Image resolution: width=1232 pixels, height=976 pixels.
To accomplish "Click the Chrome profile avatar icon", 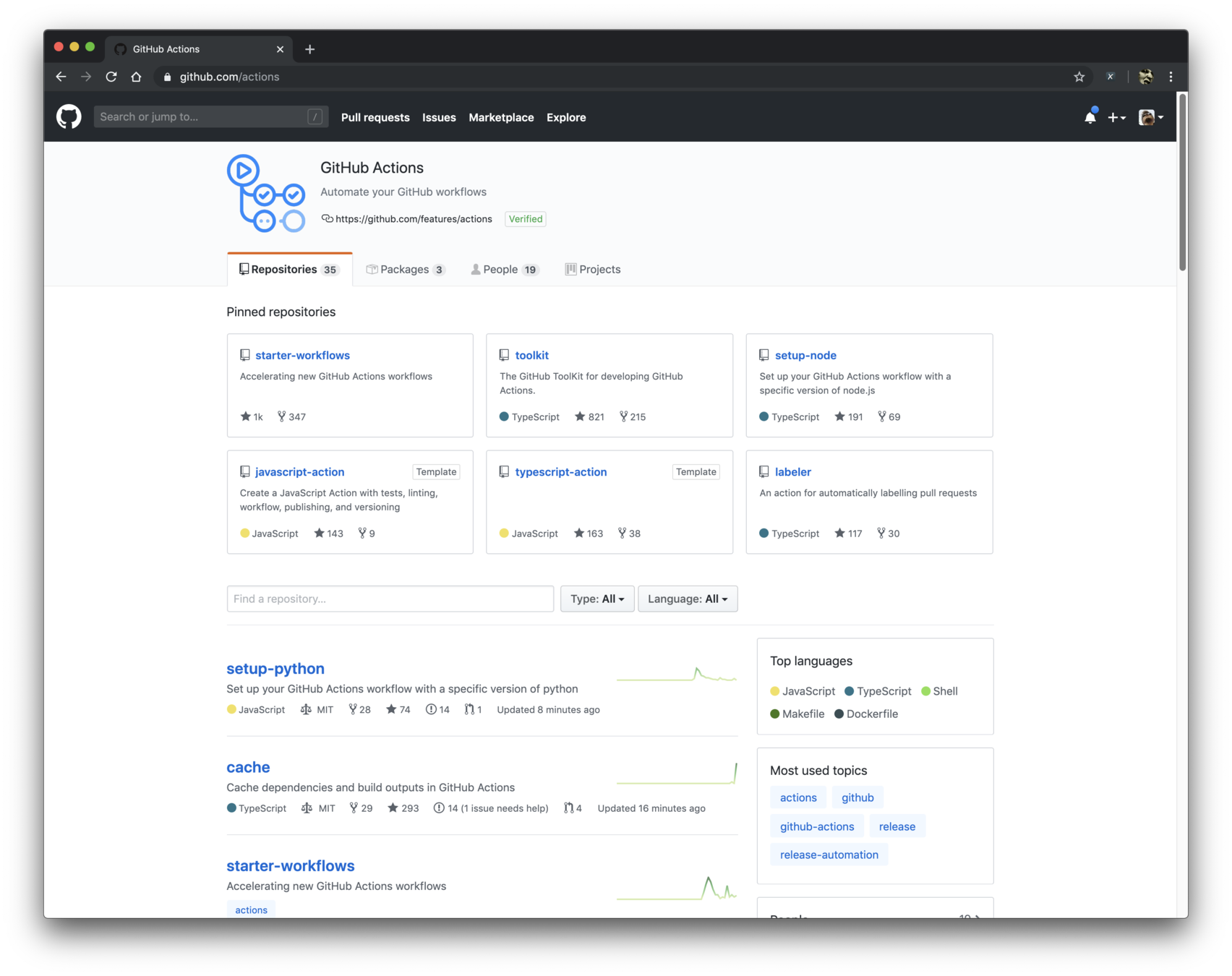I will (1145, 77).
